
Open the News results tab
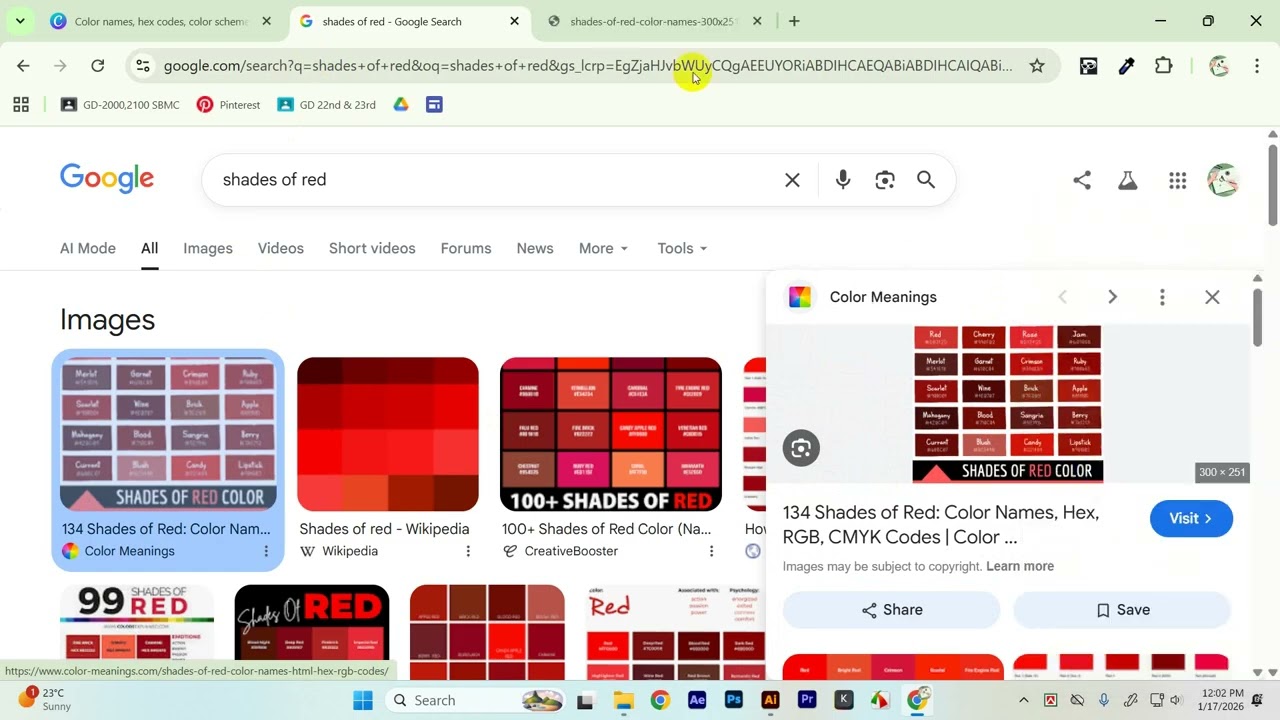[x=535, y=248]
